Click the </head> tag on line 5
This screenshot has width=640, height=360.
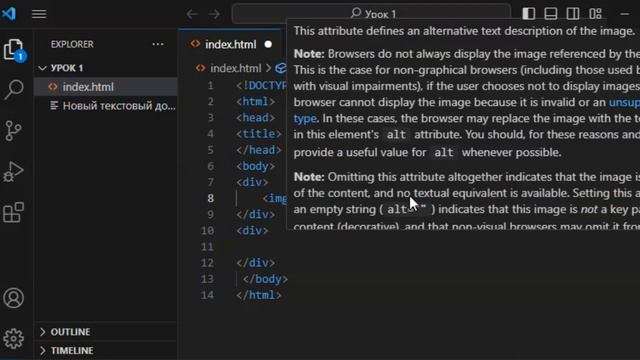pyautogui.click(x=259, y=150)
